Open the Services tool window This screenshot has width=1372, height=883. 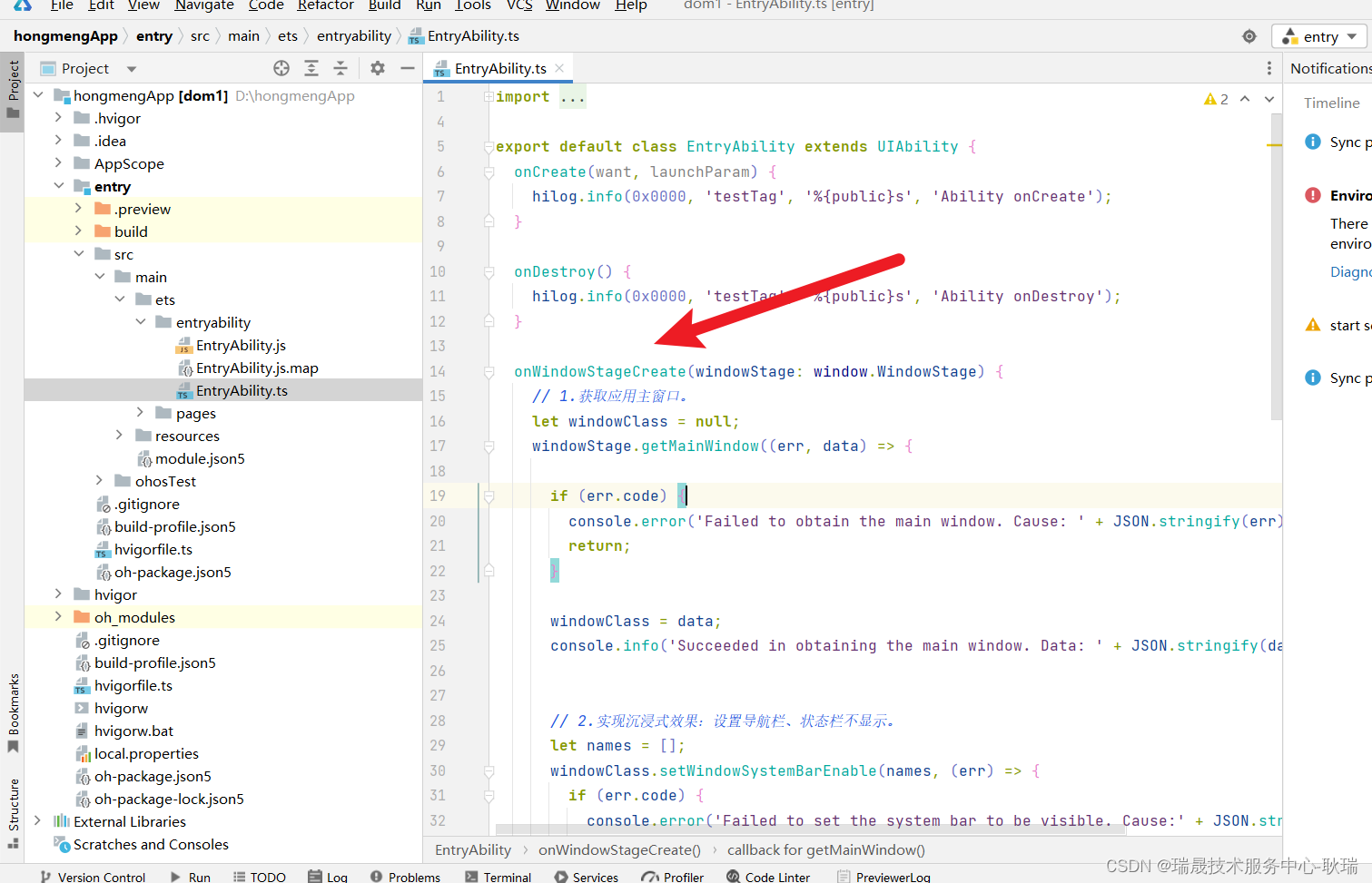pyautogui.click(x=586, y=877)
